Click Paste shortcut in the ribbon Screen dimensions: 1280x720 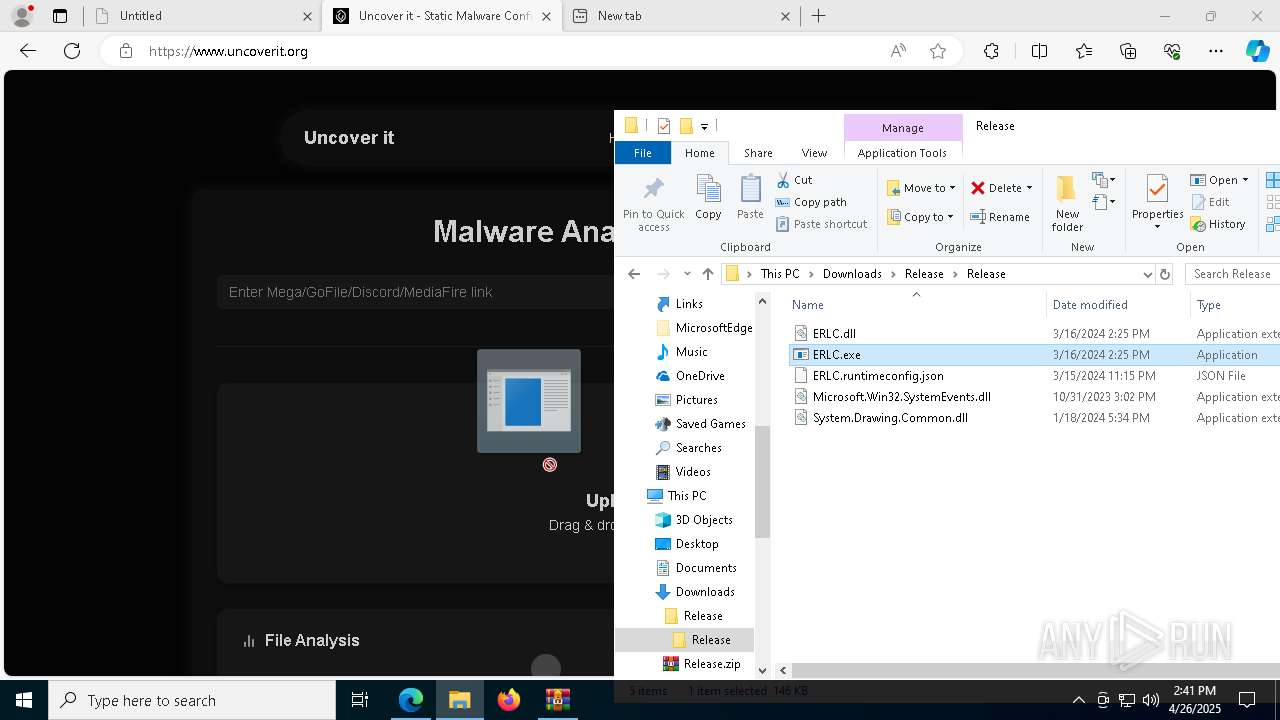[821, 224]
